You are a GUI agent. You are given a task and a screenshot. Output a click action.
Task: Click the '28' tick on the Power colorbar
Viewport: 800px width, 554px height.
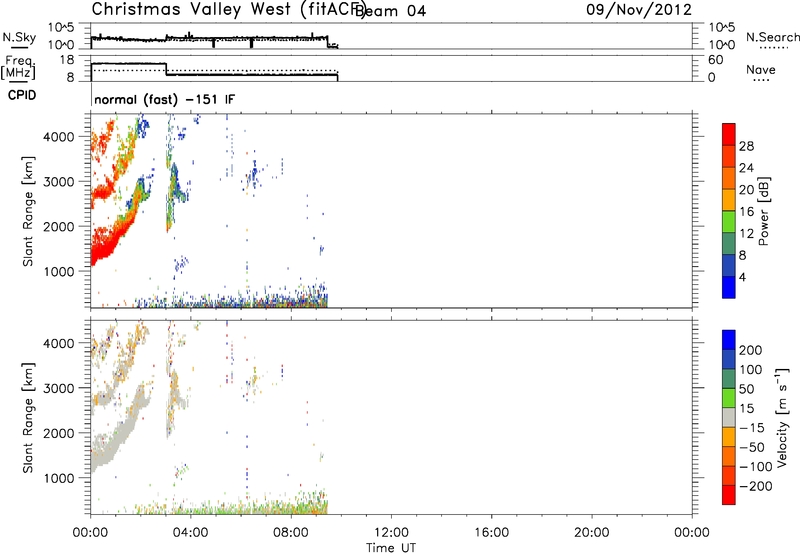pos(746,146)
